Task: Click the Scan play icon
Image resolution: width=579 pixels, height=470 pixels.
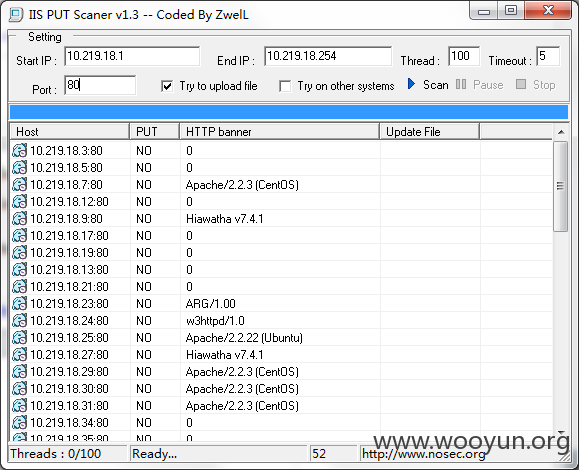Action: pos(411,84)
